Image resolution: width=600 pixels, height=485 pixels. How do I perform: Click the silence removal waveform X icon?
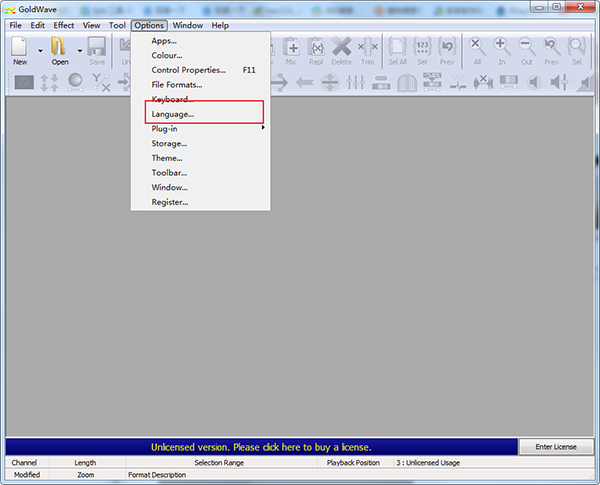click(x=483, y=82)
